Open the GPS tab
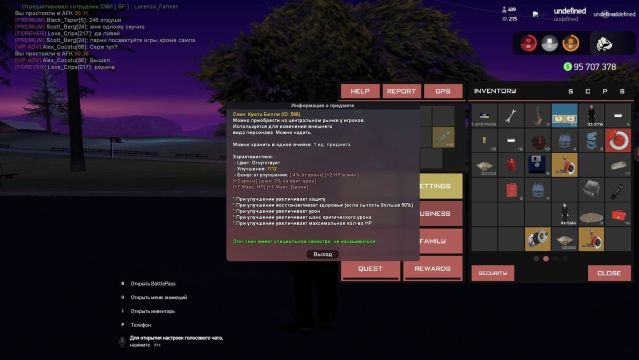 pos(443,91)
